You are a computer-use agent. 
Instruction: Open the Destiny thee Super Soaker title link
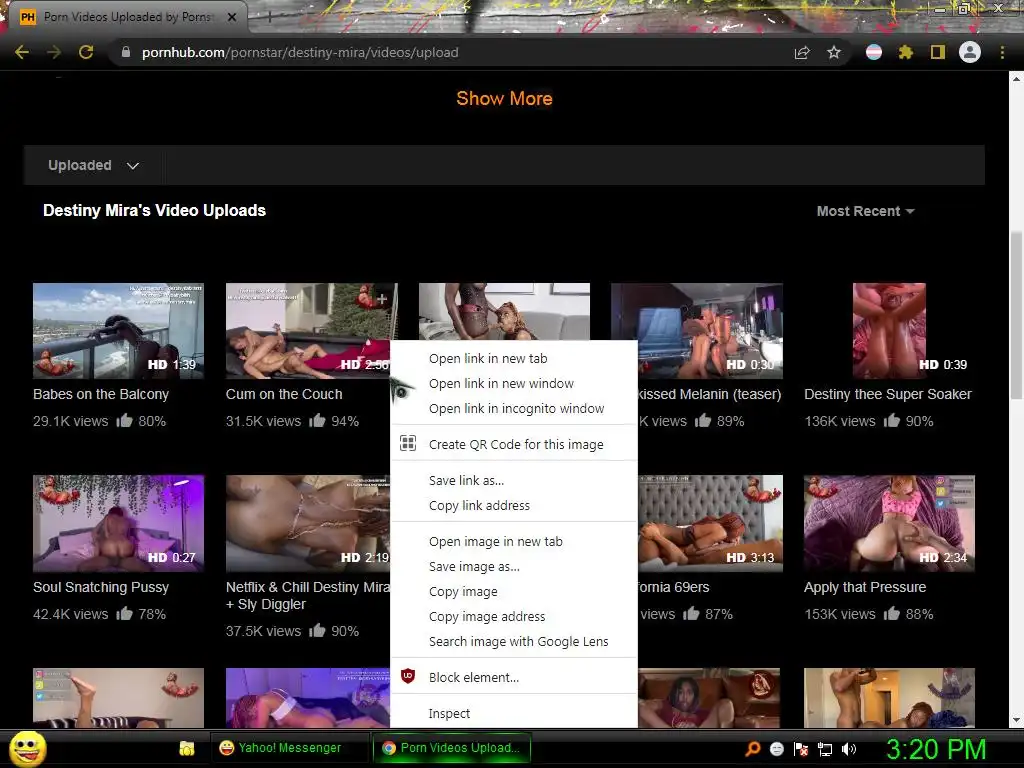point(888,394)
